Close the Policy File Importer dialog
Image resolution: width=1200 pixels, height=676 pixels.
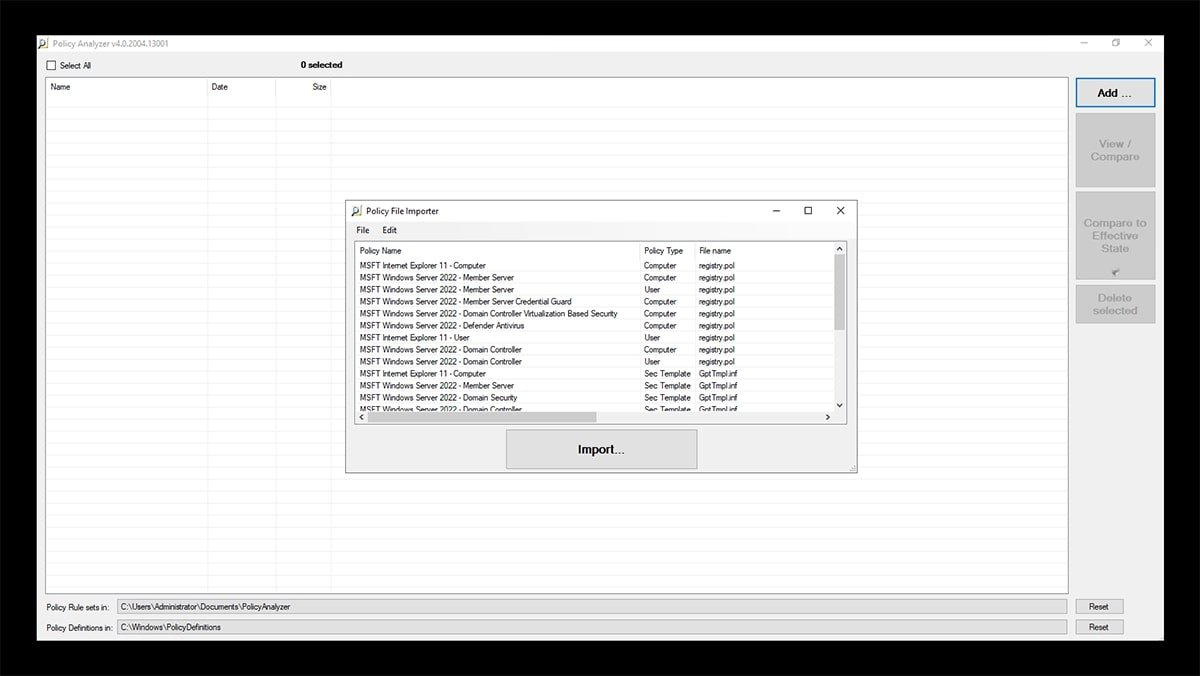[840, 211]
